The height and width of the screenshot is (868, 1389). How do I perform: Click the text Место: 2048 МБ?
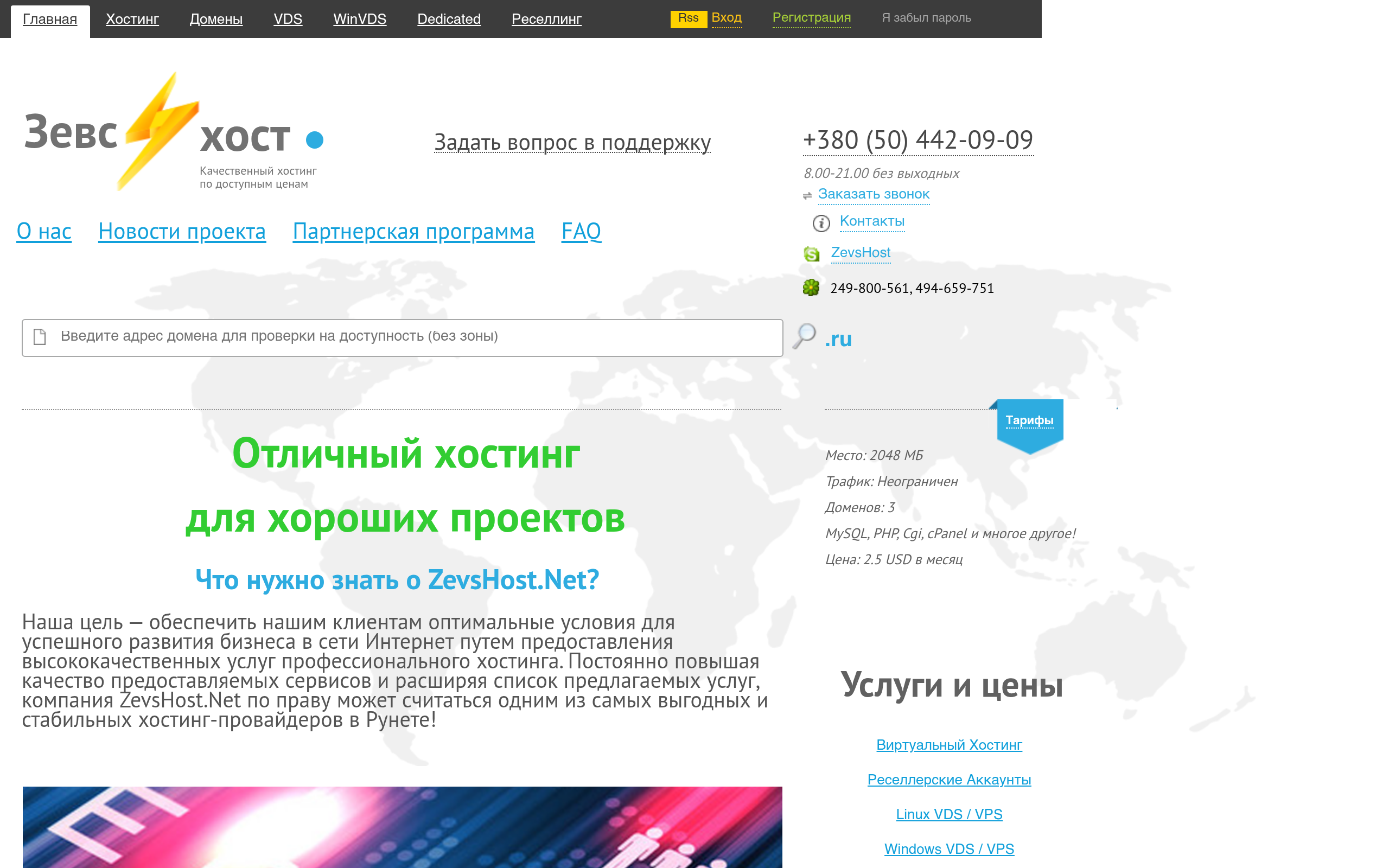coord(874,455)
